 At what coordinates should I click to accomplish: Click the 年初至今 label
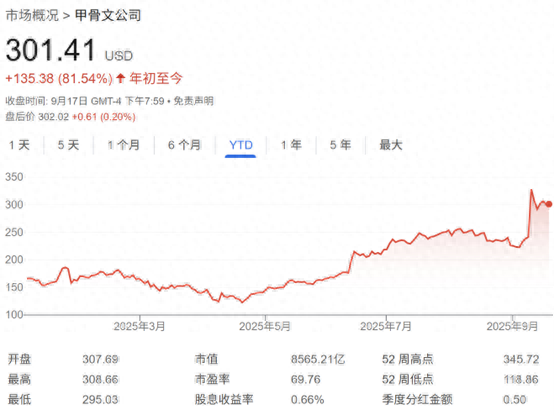click(x=156, y=78)
